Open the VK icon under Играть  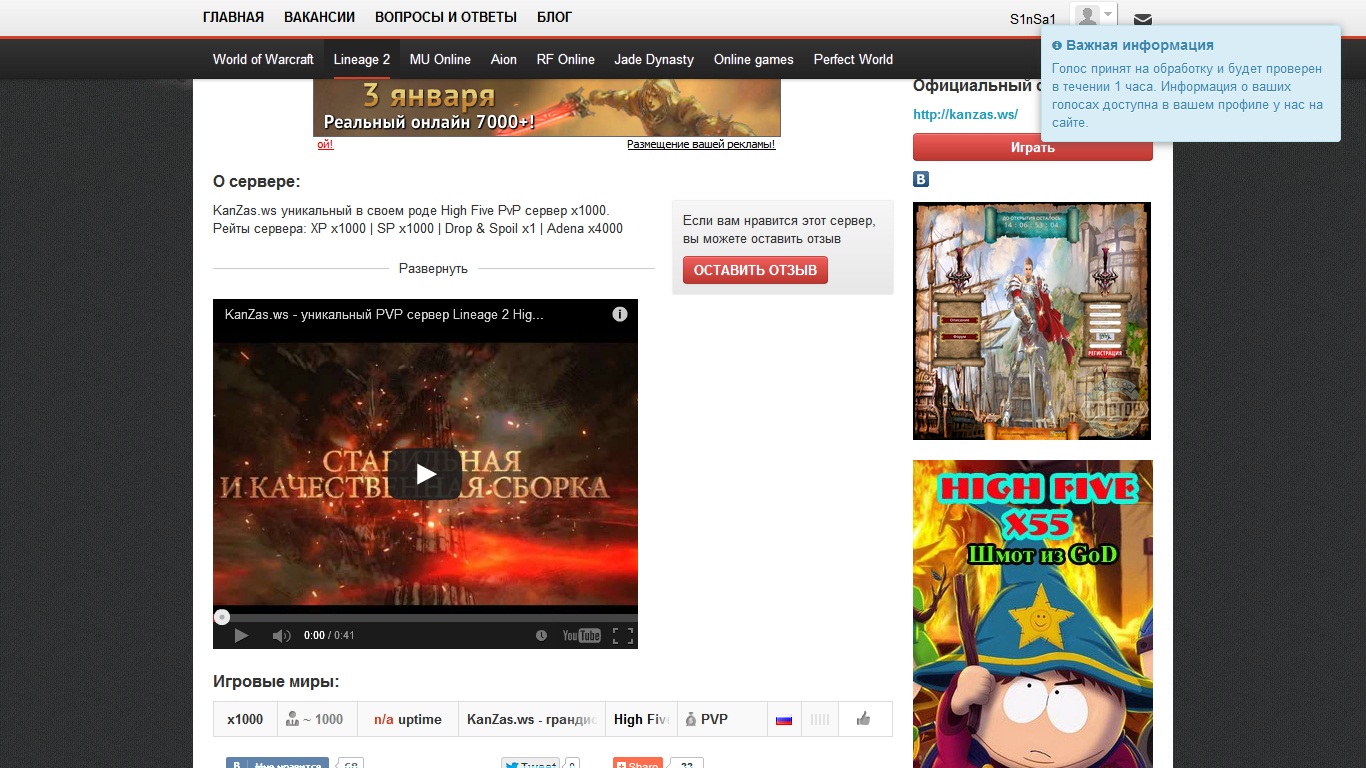(x=921, y=180)
